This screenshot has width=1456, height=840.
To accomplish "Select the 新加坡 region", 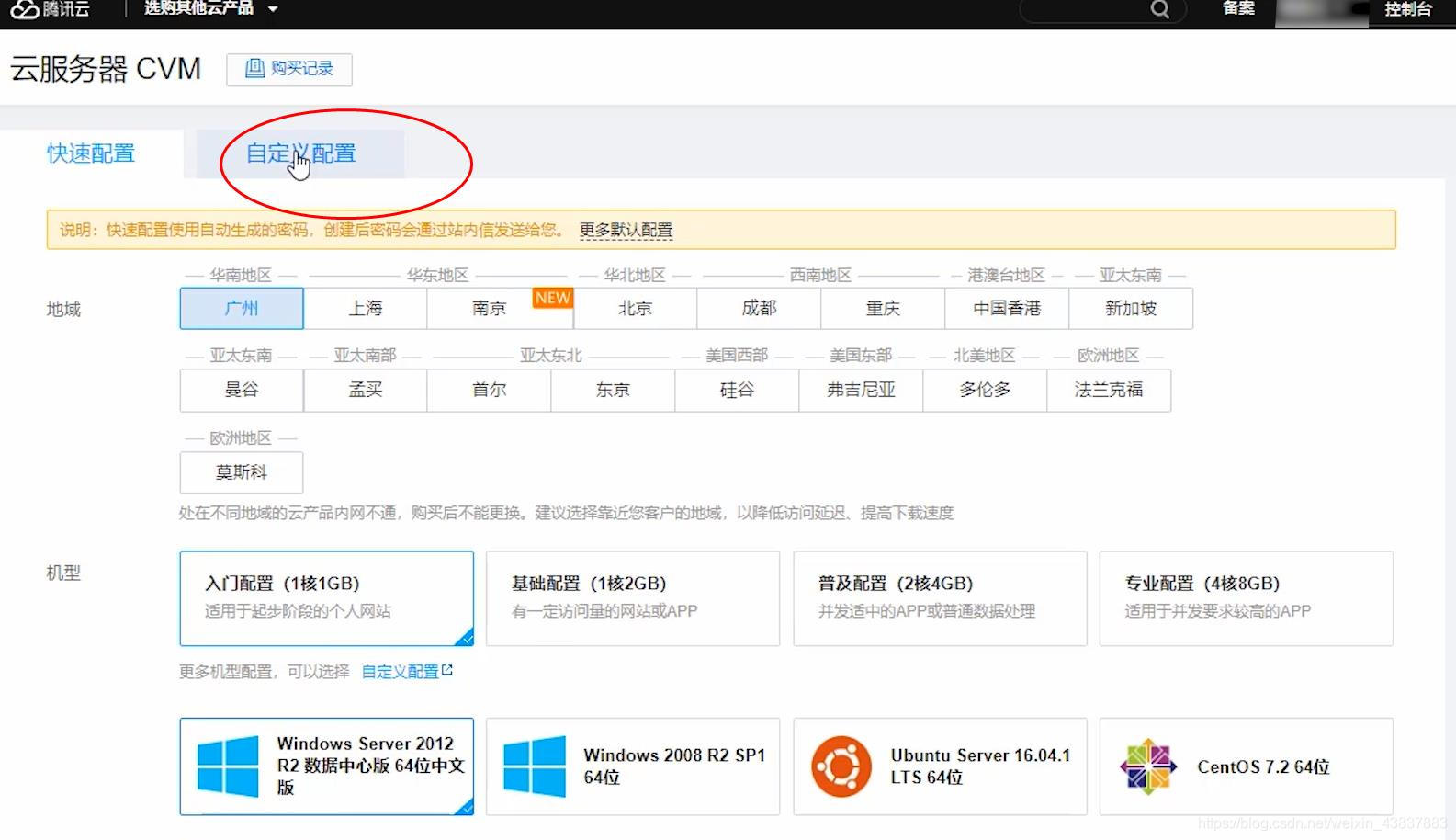I will point(1132,309).
